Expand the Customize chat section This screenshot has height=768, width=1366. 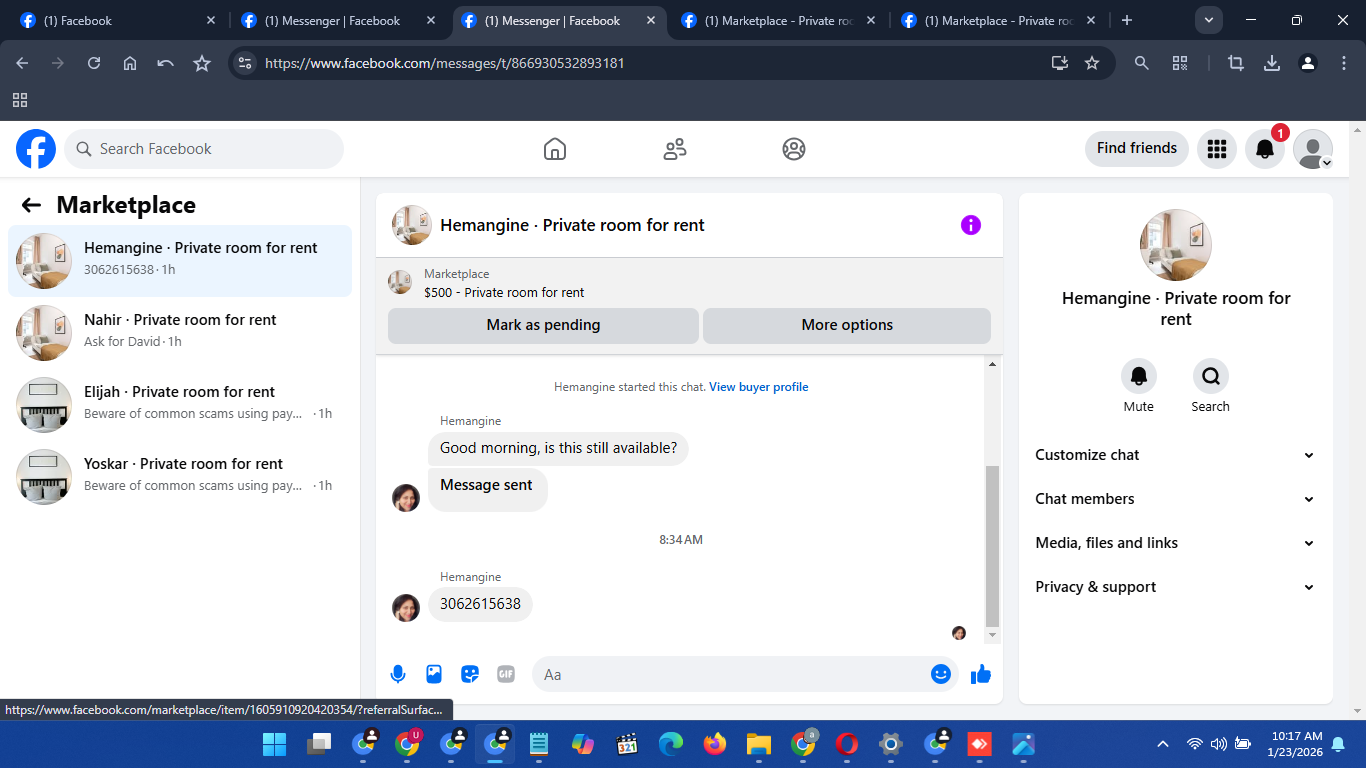1175,455
